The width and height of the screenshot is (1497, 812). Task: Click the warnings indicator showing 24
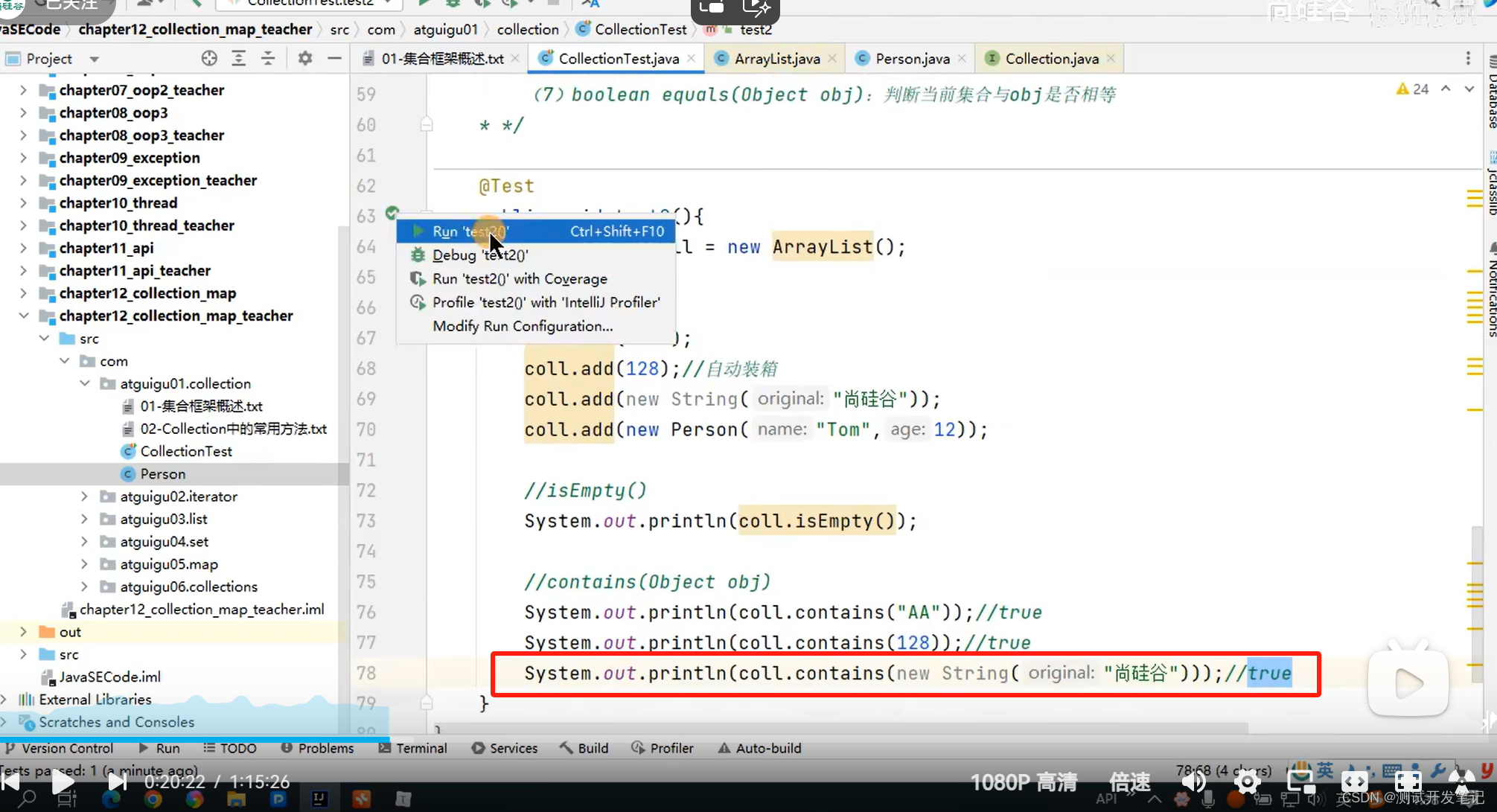(x=1412, y=89)
